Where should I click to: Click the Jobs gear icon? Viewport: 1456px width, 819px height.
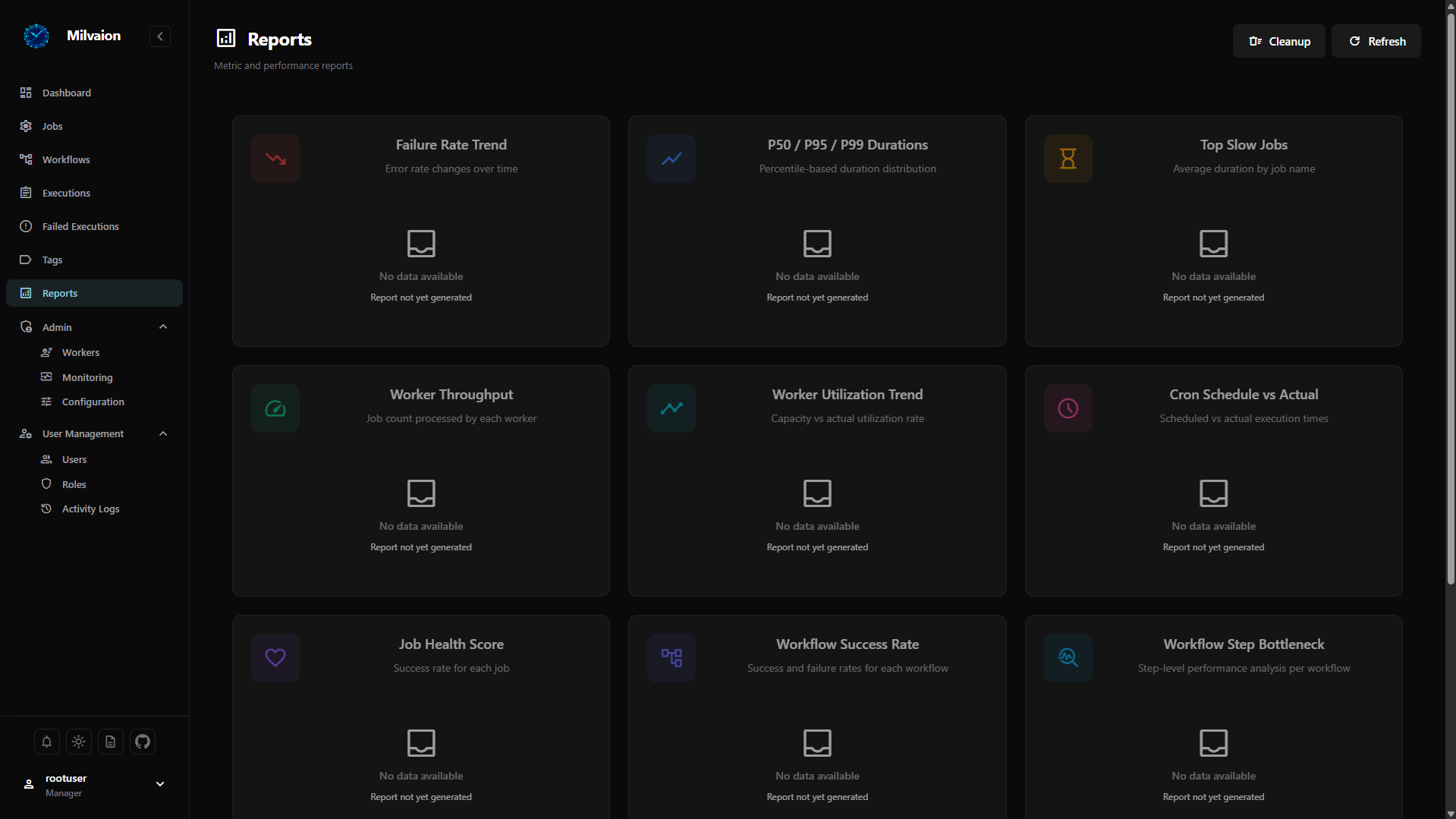click(x=26, y=126)
